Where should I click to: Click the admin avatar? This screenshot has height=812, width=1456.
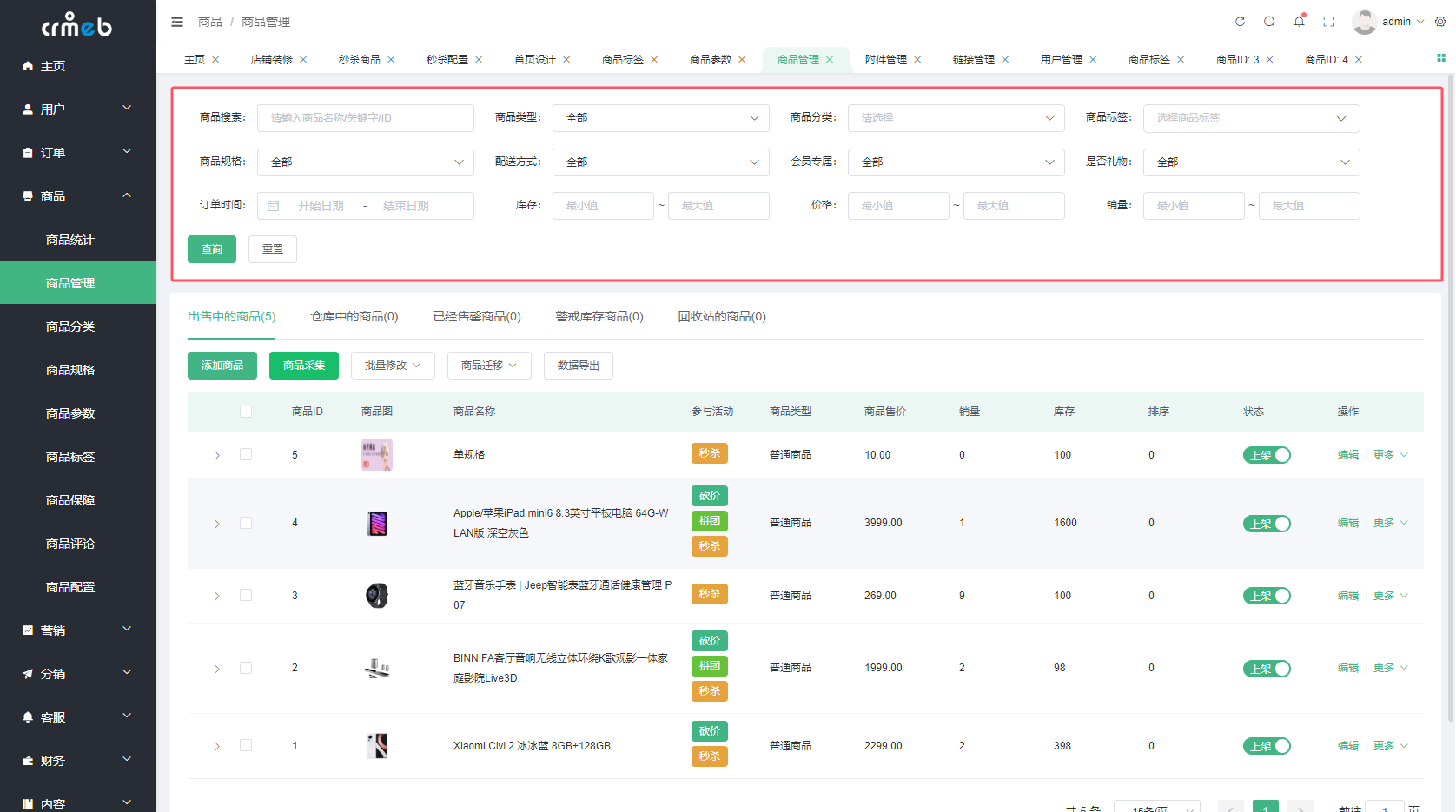click(1364, 22)
